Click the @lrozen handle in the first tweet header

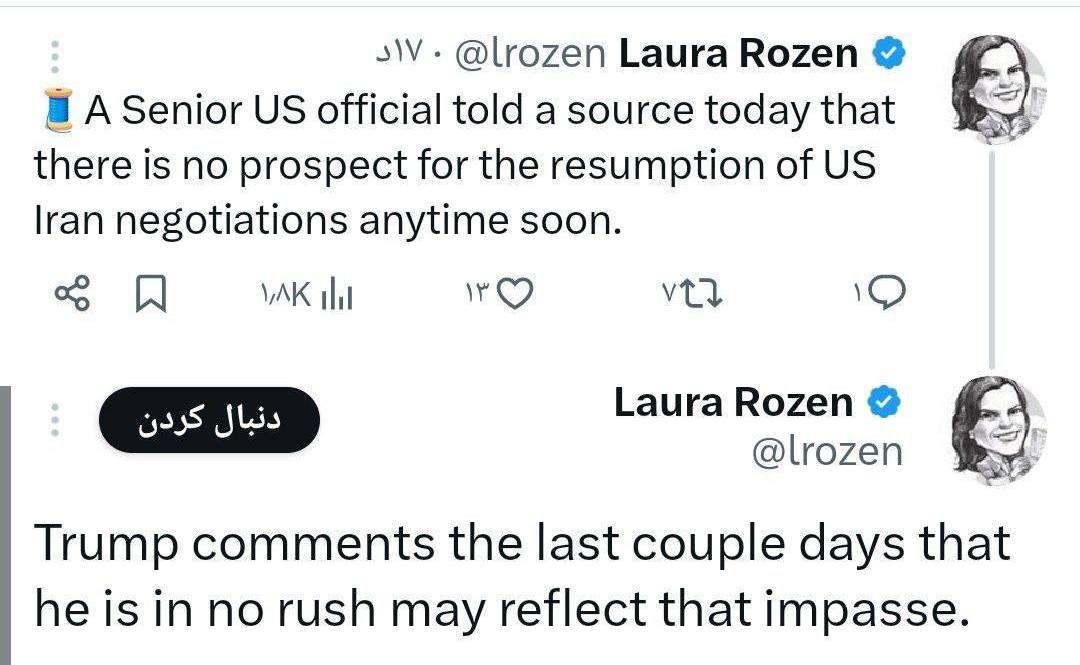[x=530, y=53]
